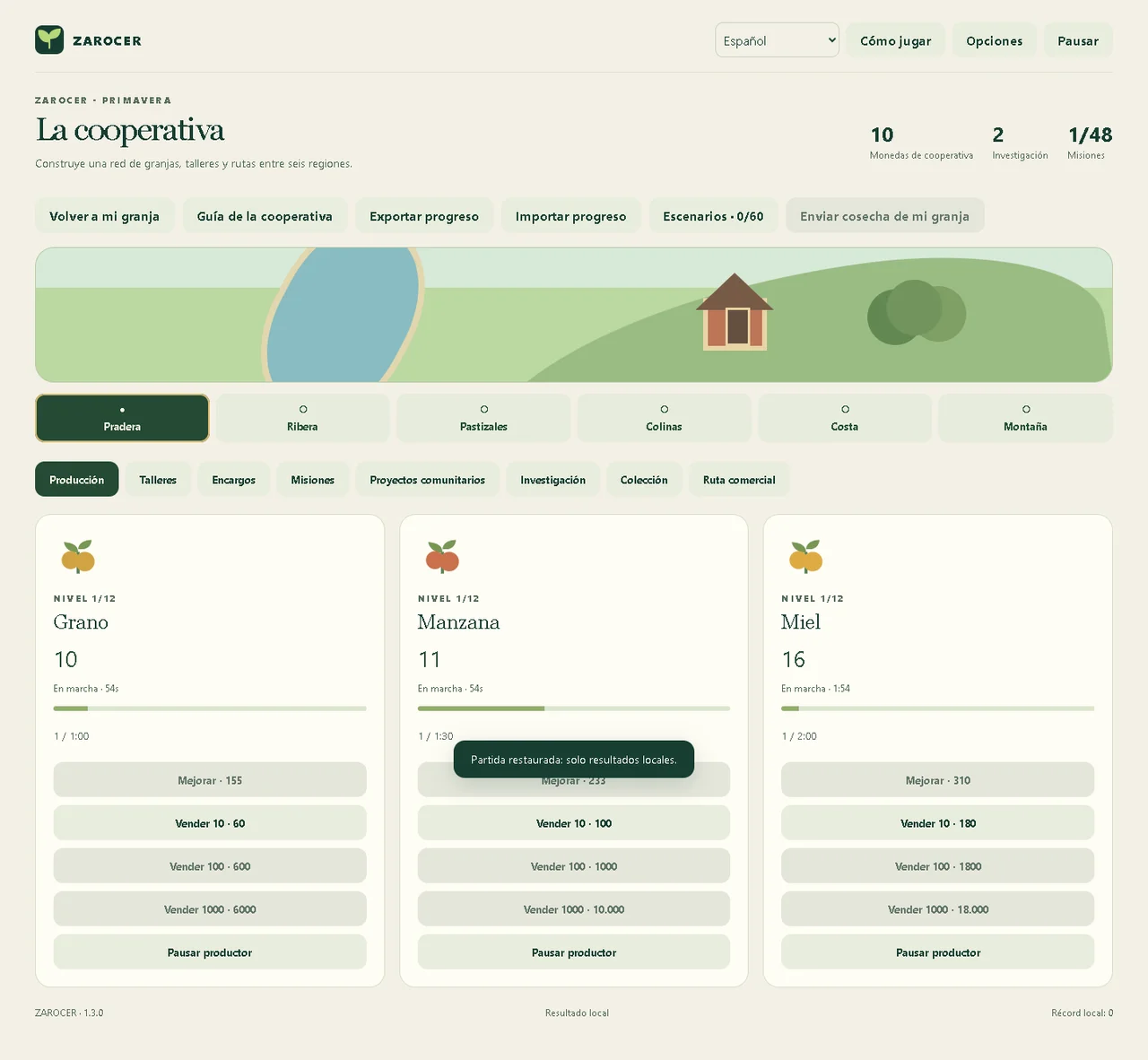Click the Grano fruit icon
The width and height of the screenshot is (1148, 1060).
[78, 556]
